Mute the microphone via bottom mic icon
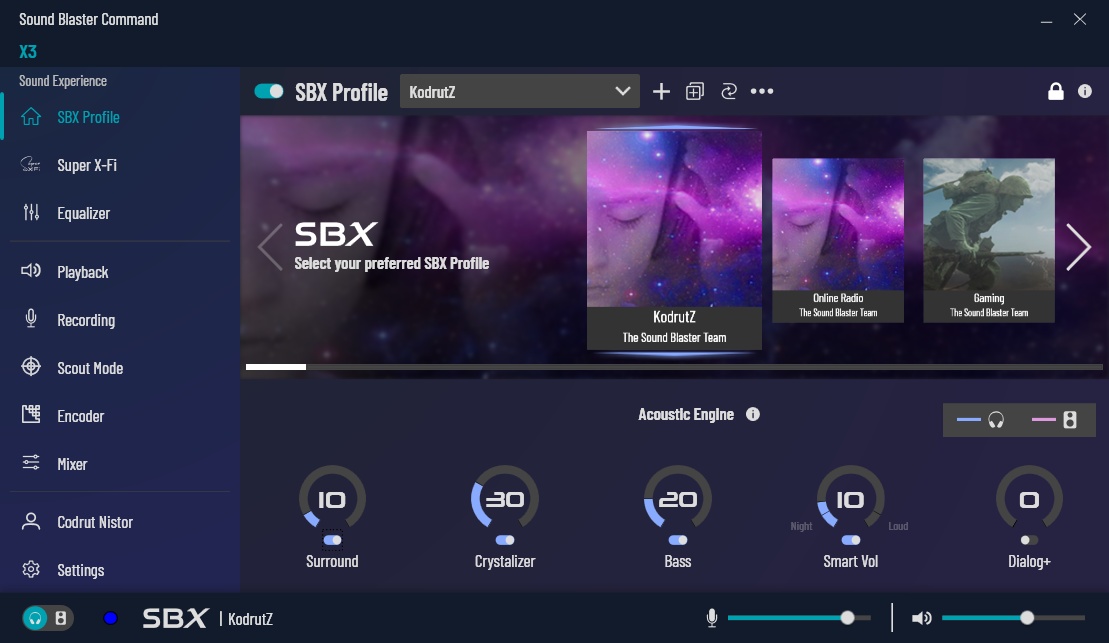 712,618
